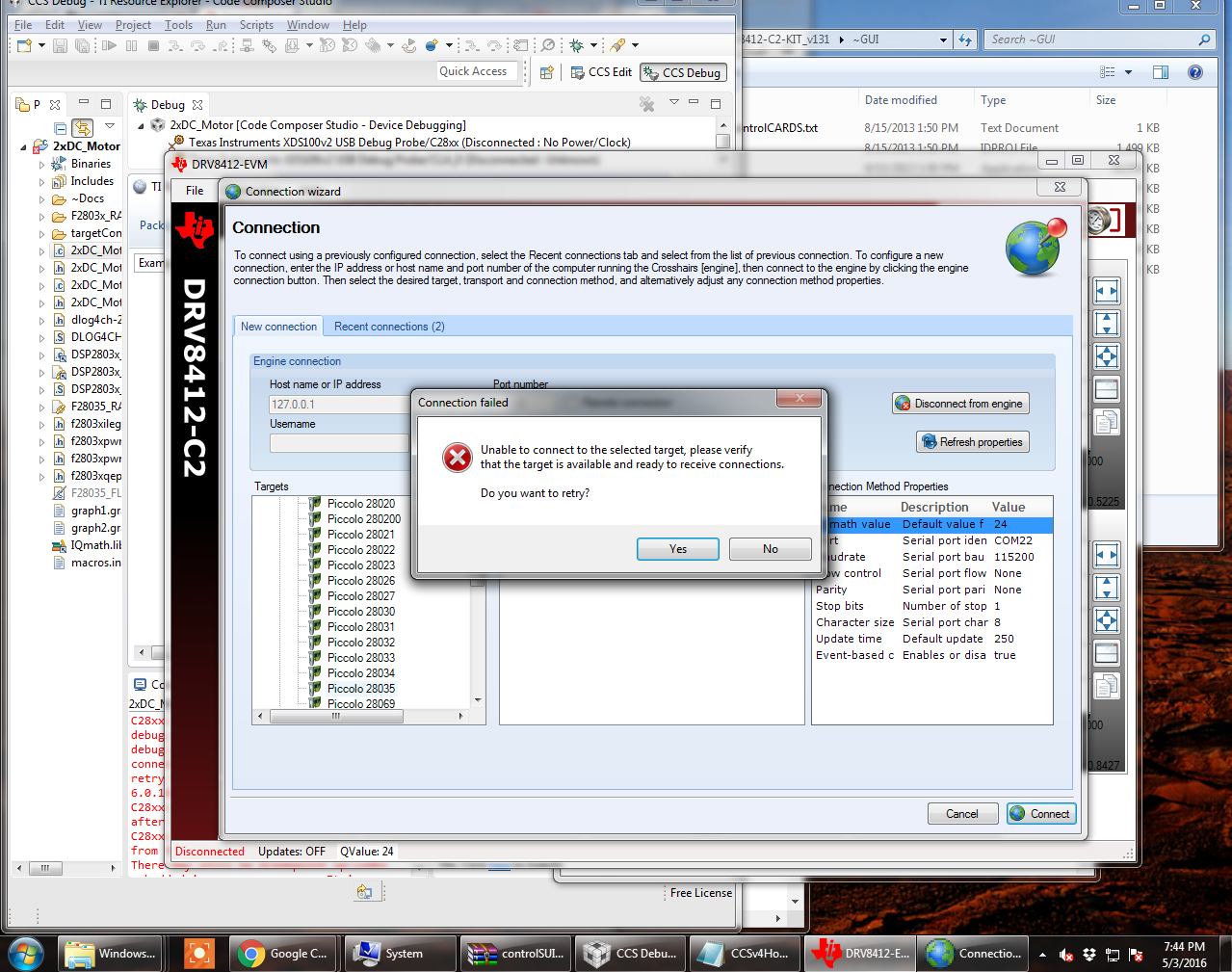Select the New connection tab

tap(278, 327)
